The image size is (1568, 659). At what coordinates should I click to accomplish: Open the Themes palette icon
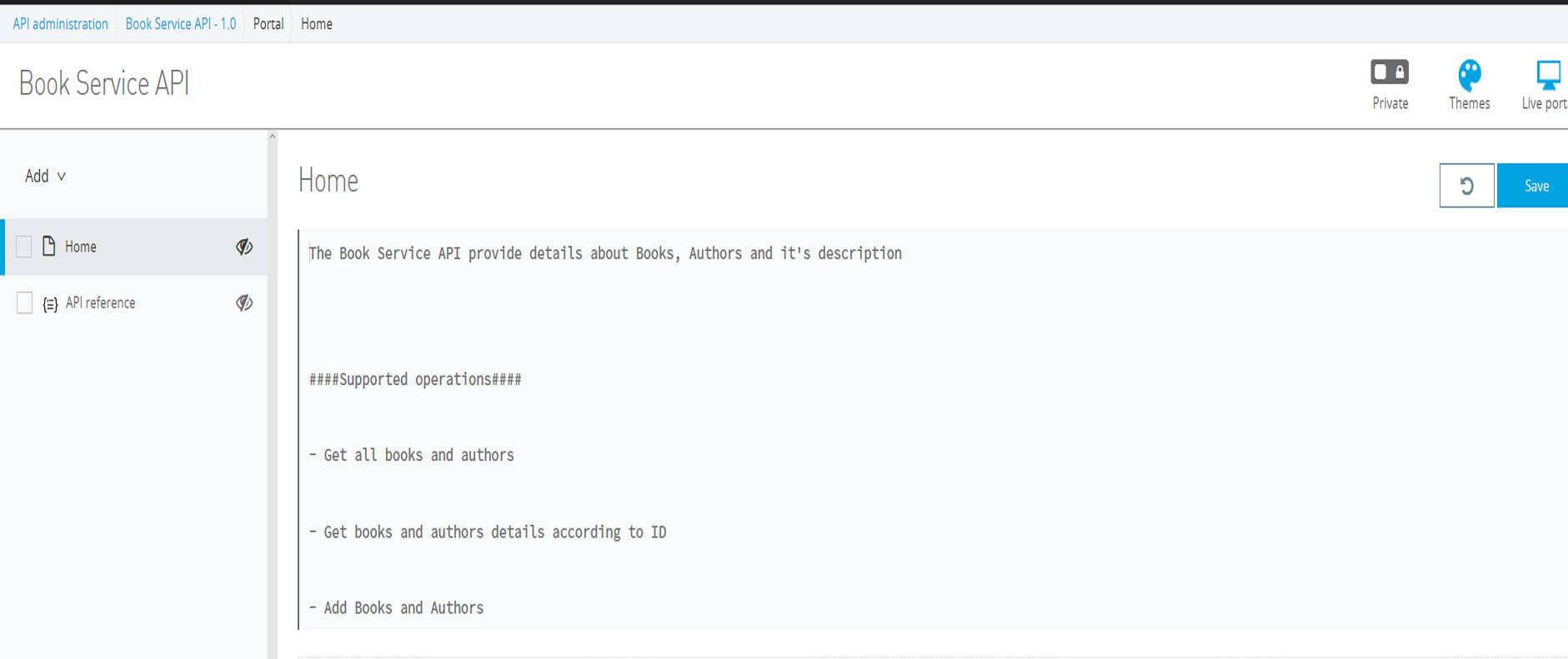(x=1469, y=75)
